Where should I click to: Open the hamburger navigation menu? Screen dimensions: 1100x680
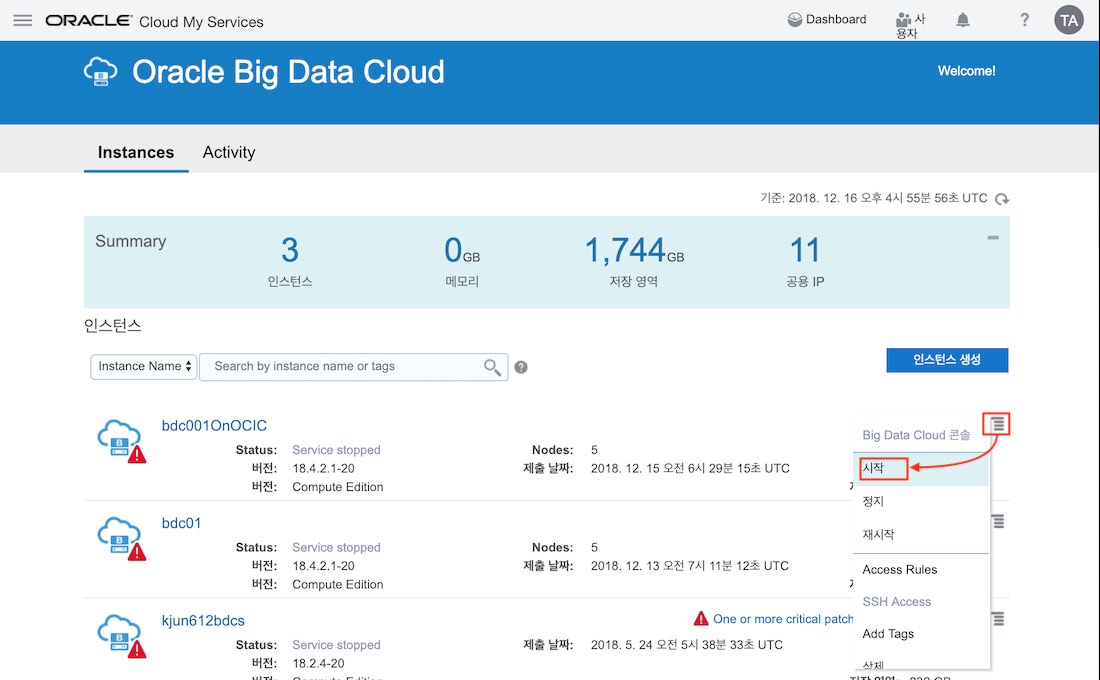coord(22,21)
